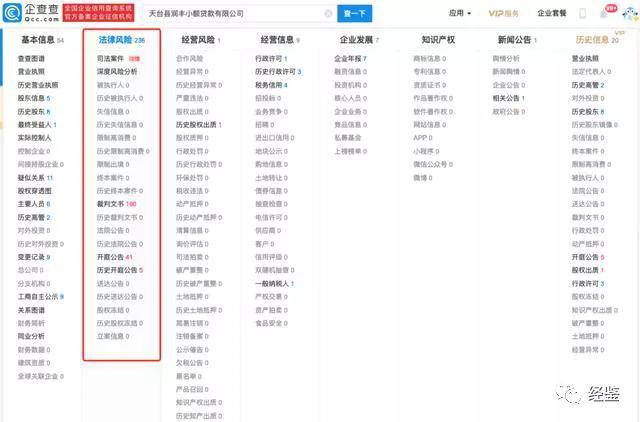Open 股权穿透图 entry
The height and width of the screenshot is (422, 640).
pos(34,191)
